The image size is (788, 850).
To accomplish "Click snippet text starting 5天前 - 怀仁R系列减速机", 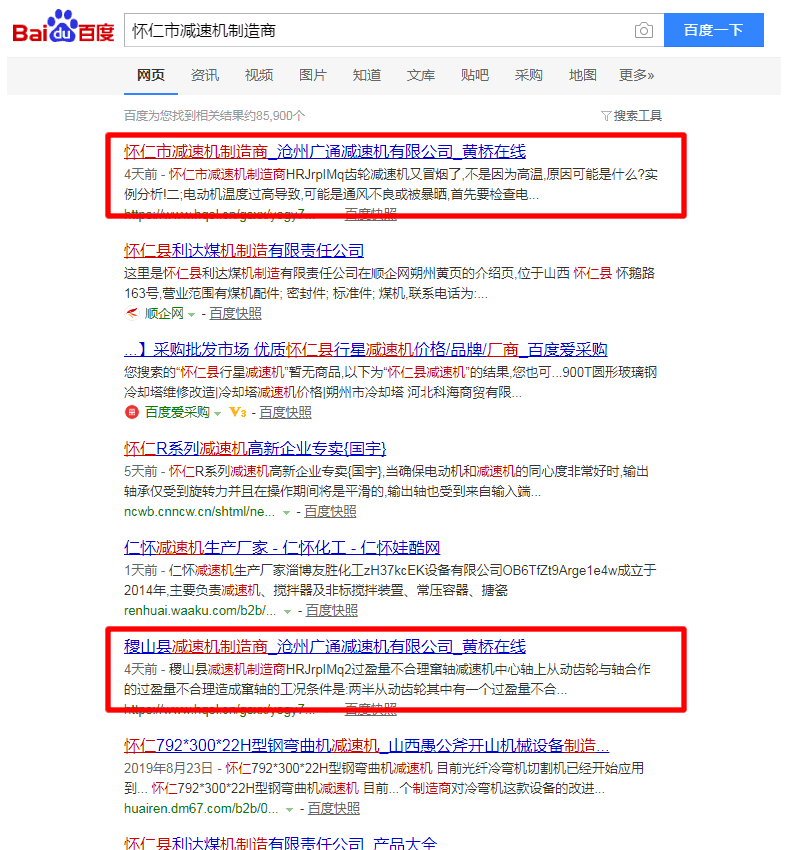I will tap(386, 481).
